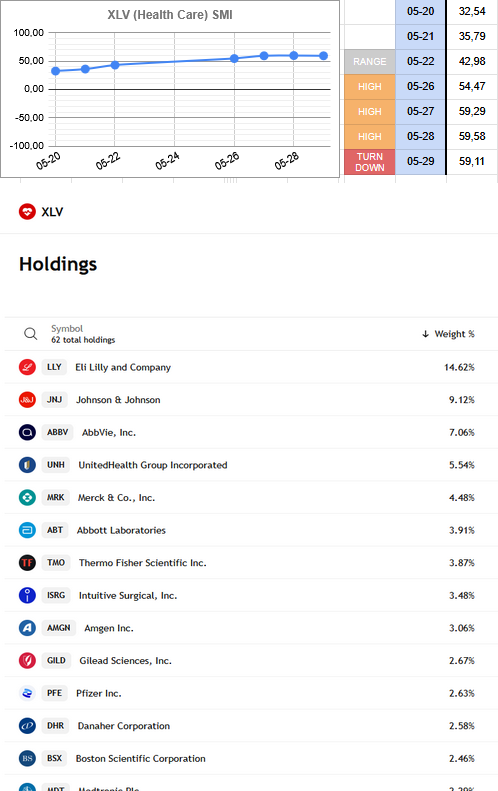
Task: Select the AbbVie logo icon
Action: [x=27, y=432]
